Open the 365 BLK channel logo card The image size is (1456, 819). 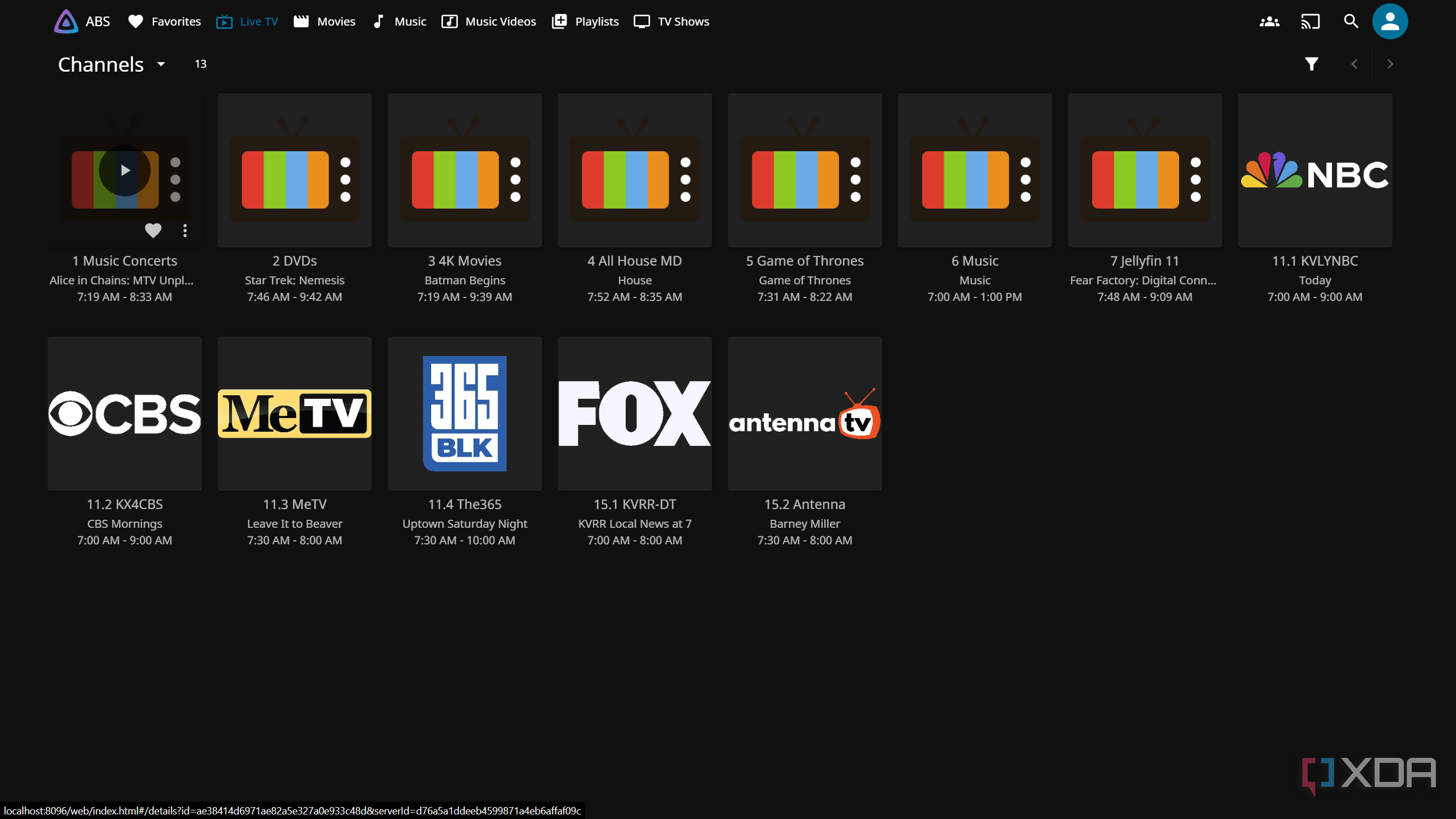click(465, 413)
